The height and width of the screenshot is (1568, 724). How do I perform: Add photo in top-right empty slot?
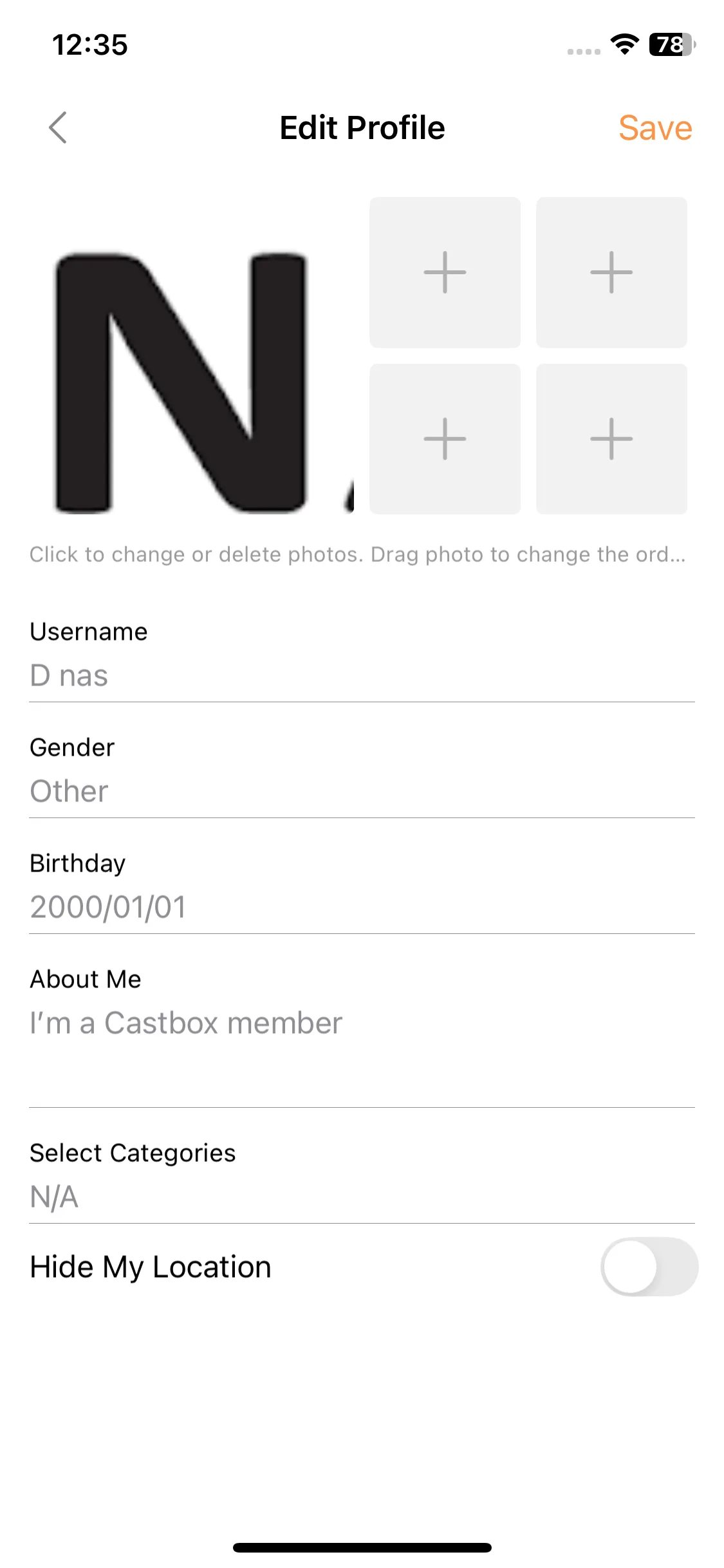611,272
